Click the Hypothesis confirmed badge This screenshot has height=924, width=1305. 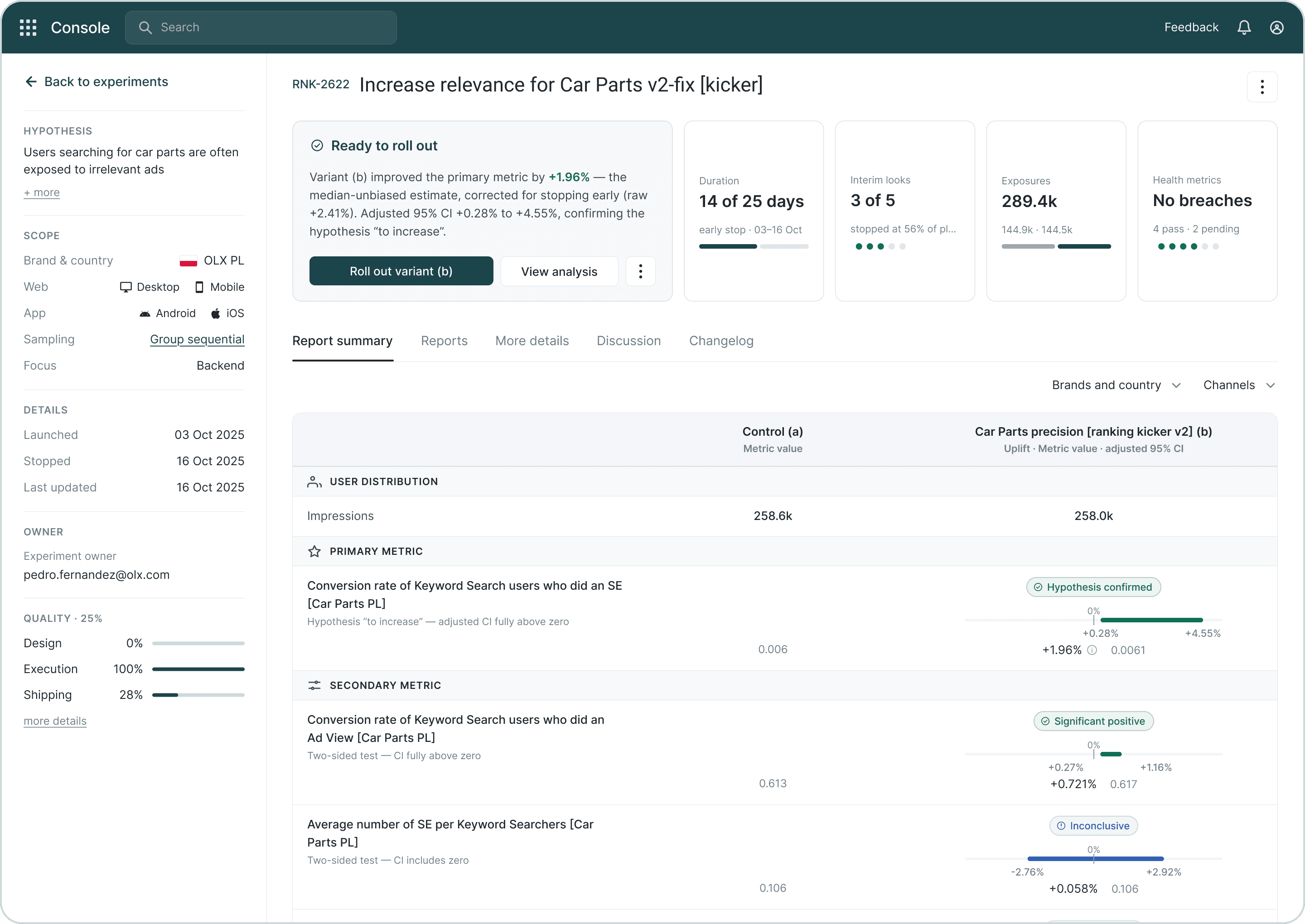[1093, 587]
